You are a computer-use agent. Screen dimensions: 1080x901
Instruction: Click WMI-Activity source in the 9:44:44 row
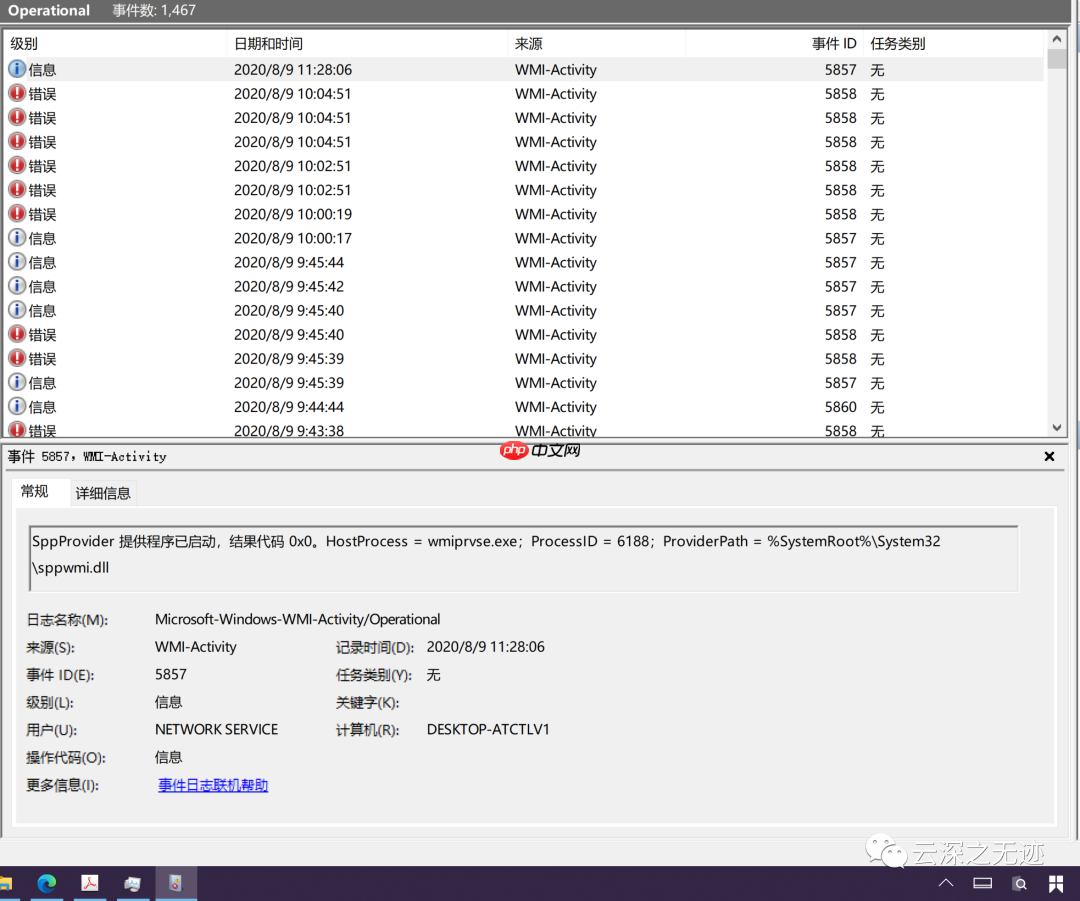[x=556, y=407]
